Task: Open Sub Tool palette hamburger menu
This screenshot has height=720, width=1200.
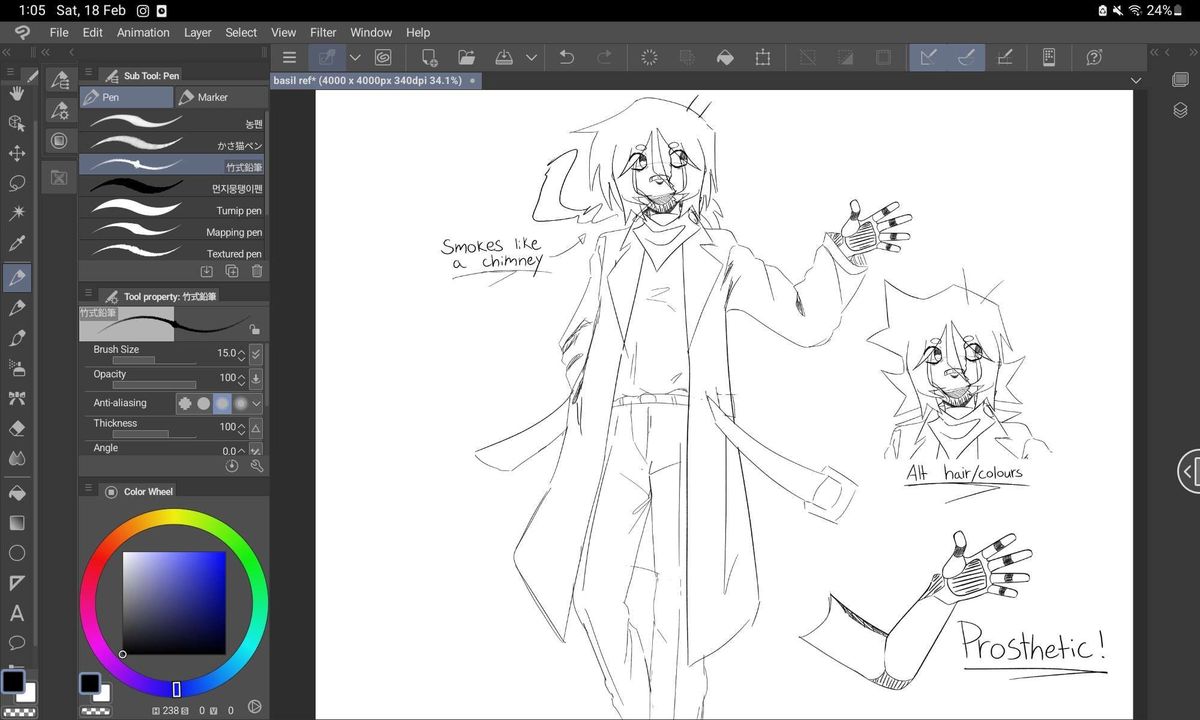Action: point(88,73)
